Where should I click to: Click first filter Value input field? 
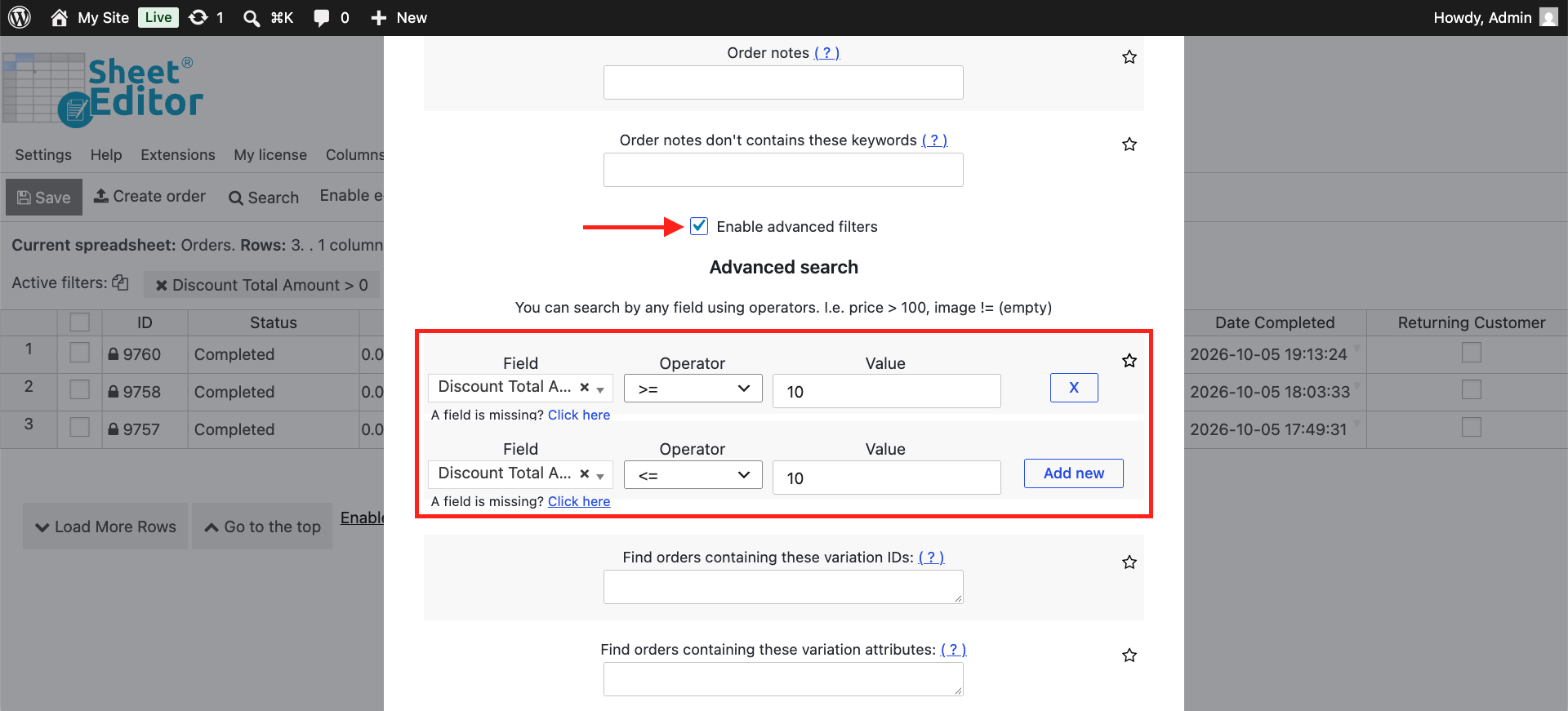(887, 391)
